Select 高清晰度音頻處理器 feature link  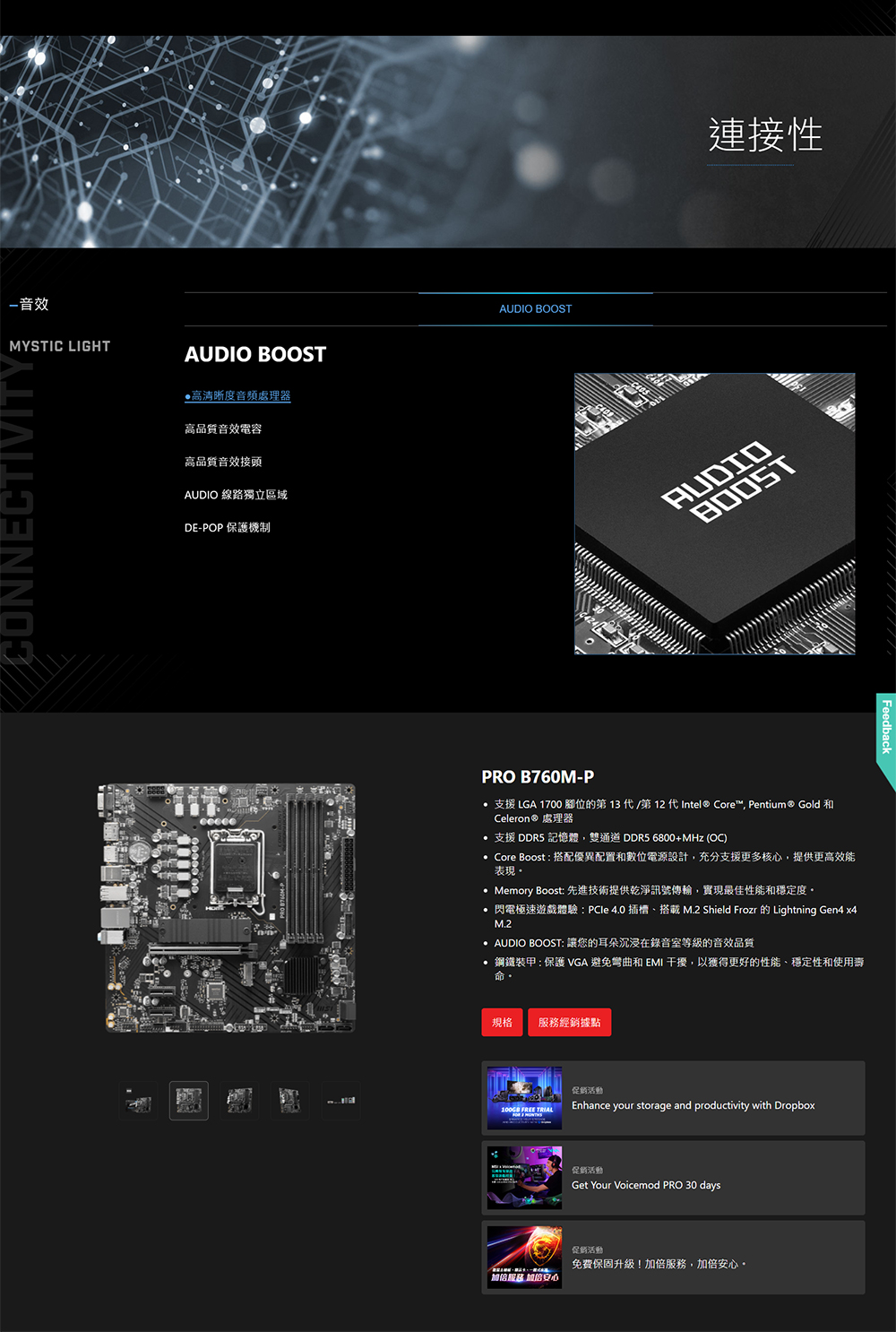(237, 395)
